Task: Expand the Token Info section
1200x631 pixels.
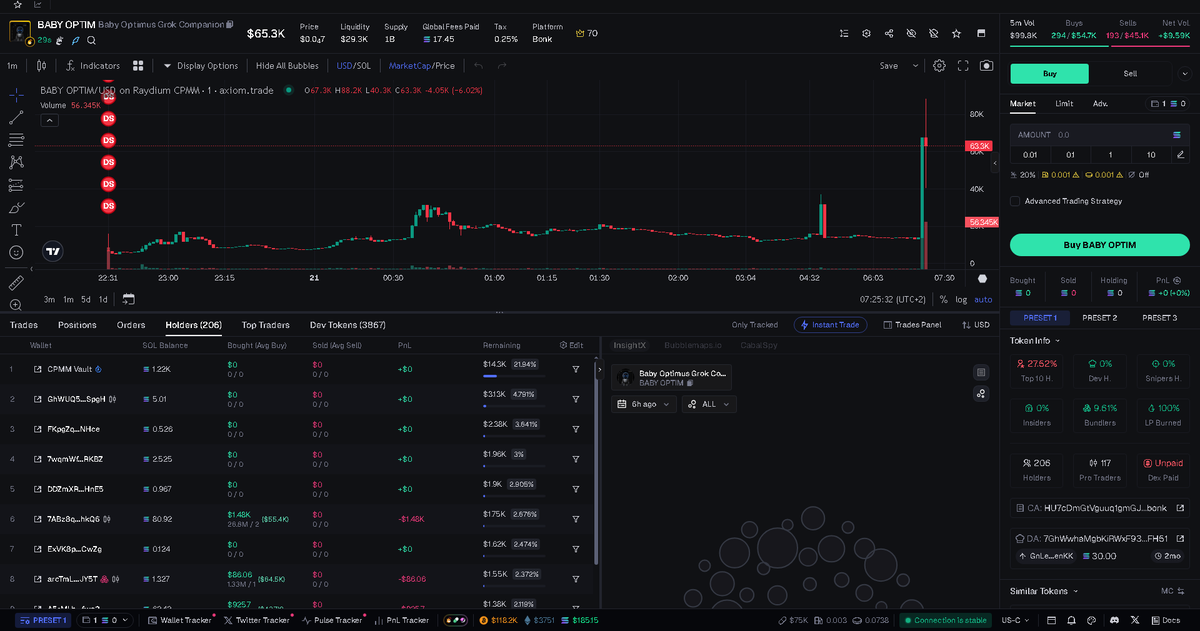Action: [x=1036, y=340]
